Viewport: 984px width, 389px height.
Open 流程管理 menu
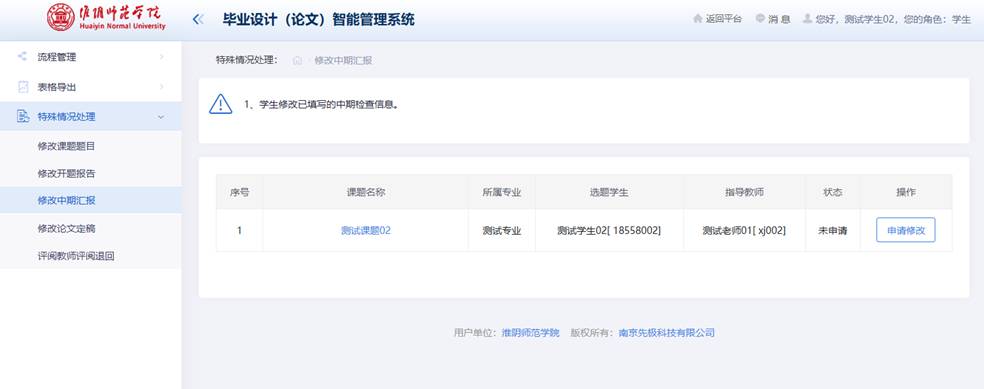pyautogui.click(x=90, y=57)
